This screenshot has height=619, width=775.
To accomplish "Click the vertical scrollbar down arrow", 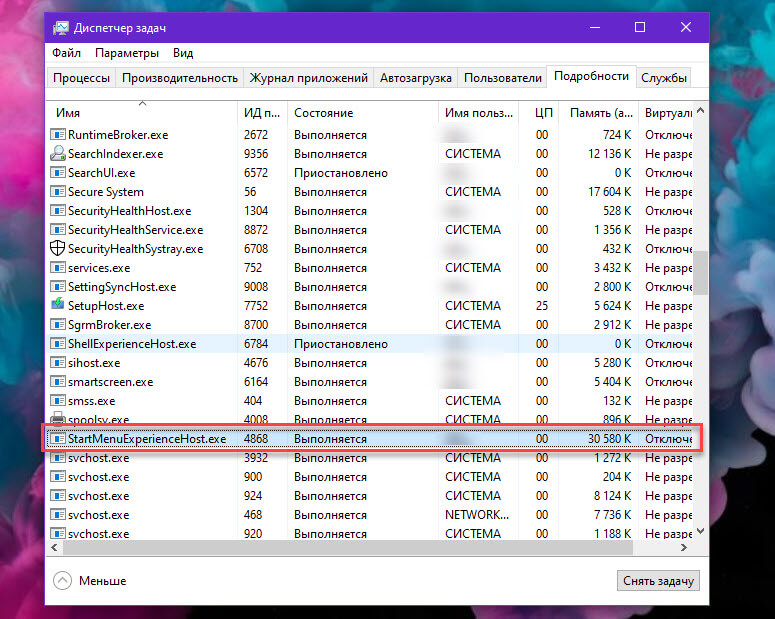I will tap(700, 531).
